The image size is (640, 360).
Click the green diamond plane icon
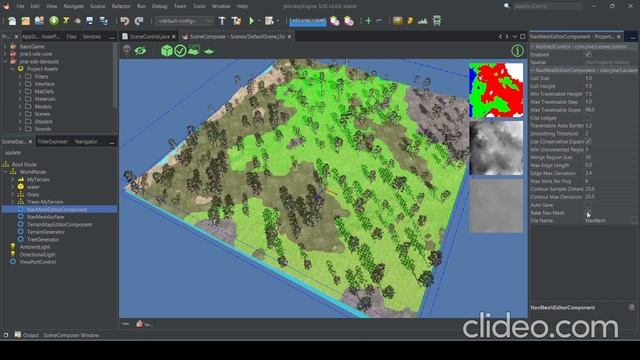tap(209, 51)
